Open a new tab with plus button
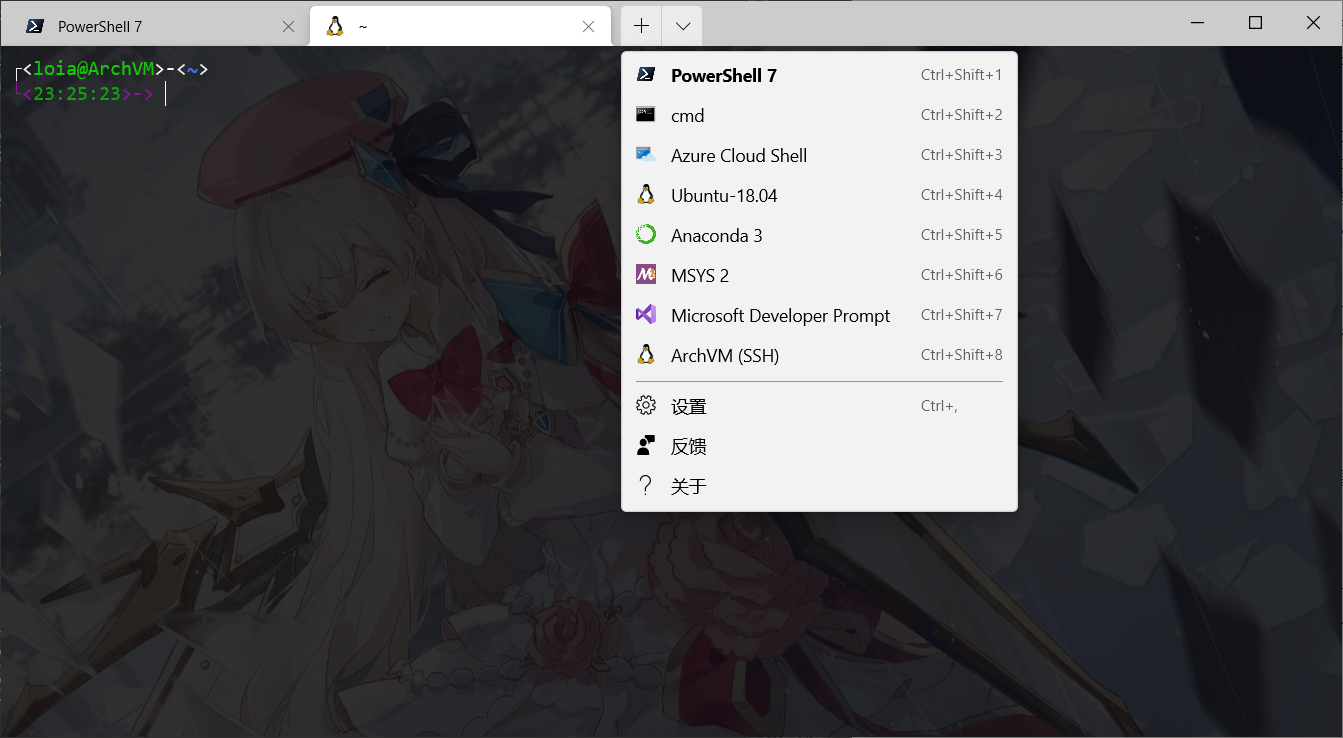Viewport: 1343px width, 738px height. 642,27
